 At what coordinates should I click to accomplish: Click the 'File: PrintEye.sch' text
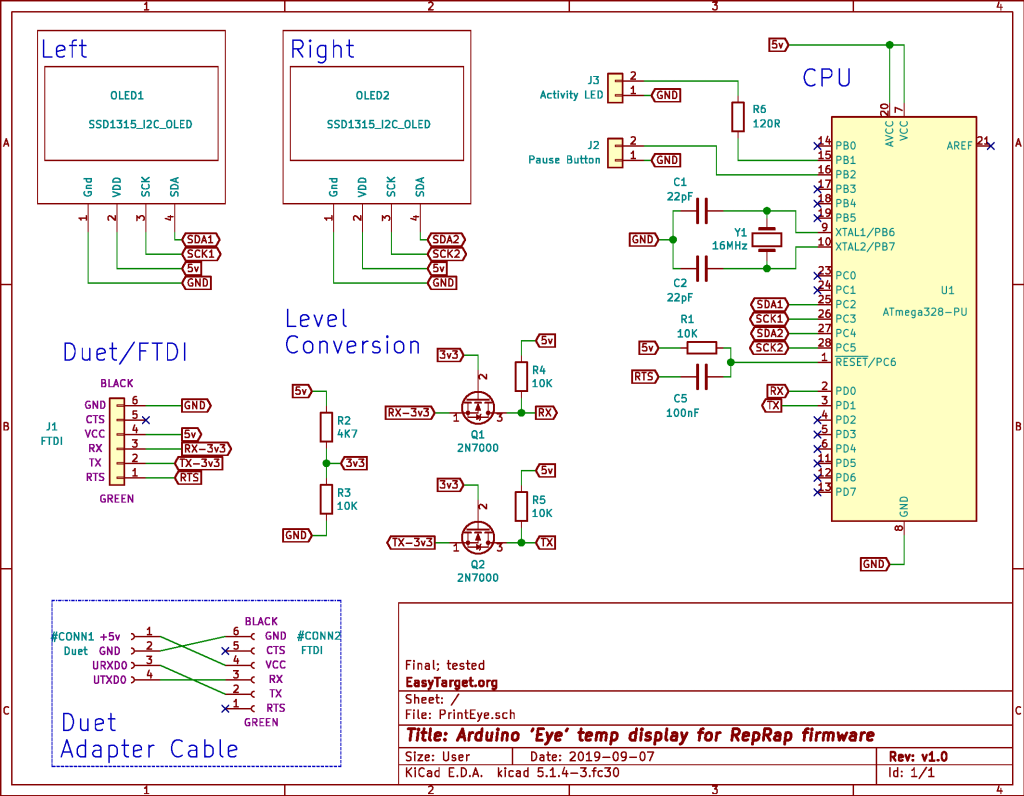(460, 714)
